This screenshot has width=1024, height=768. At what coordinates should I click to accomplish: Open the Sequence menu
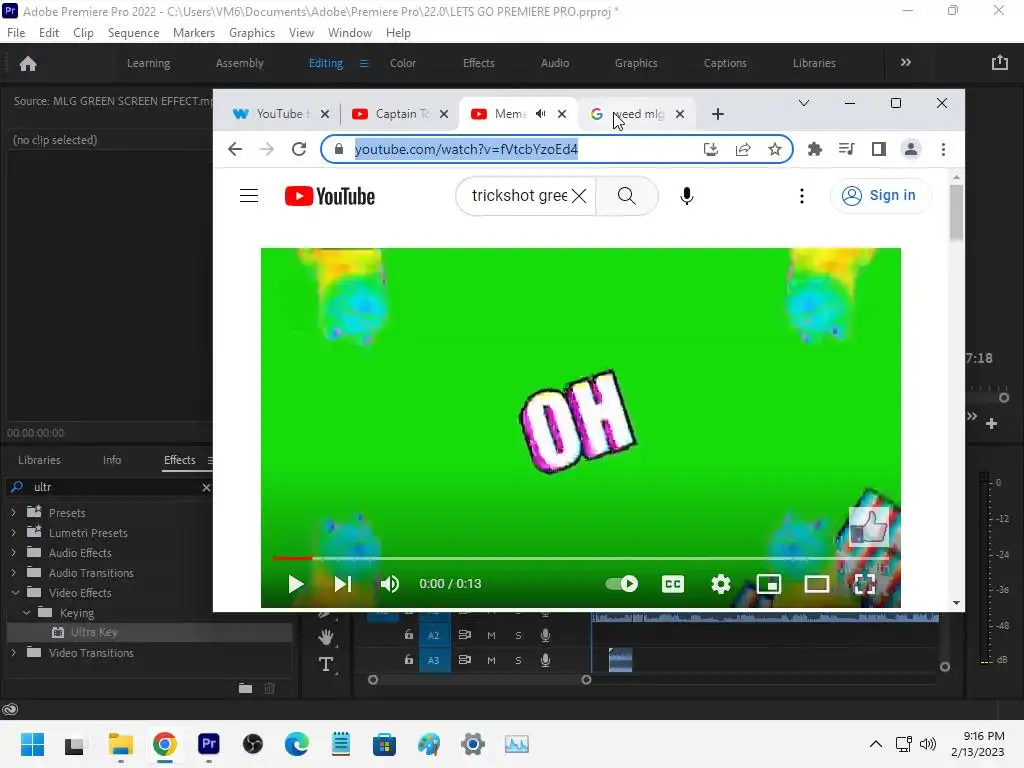click(133, 33)
